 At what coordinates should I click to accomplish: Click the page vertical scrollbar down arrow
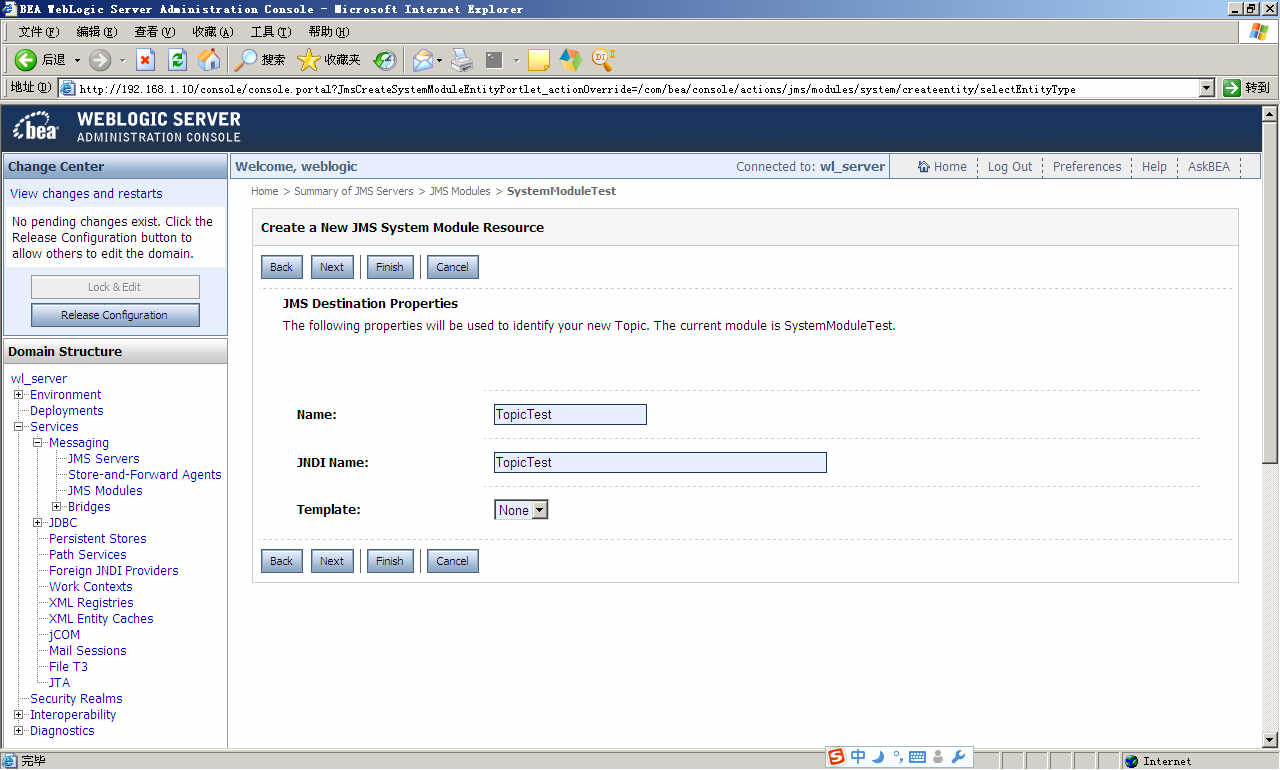[x=1271, y=740]
